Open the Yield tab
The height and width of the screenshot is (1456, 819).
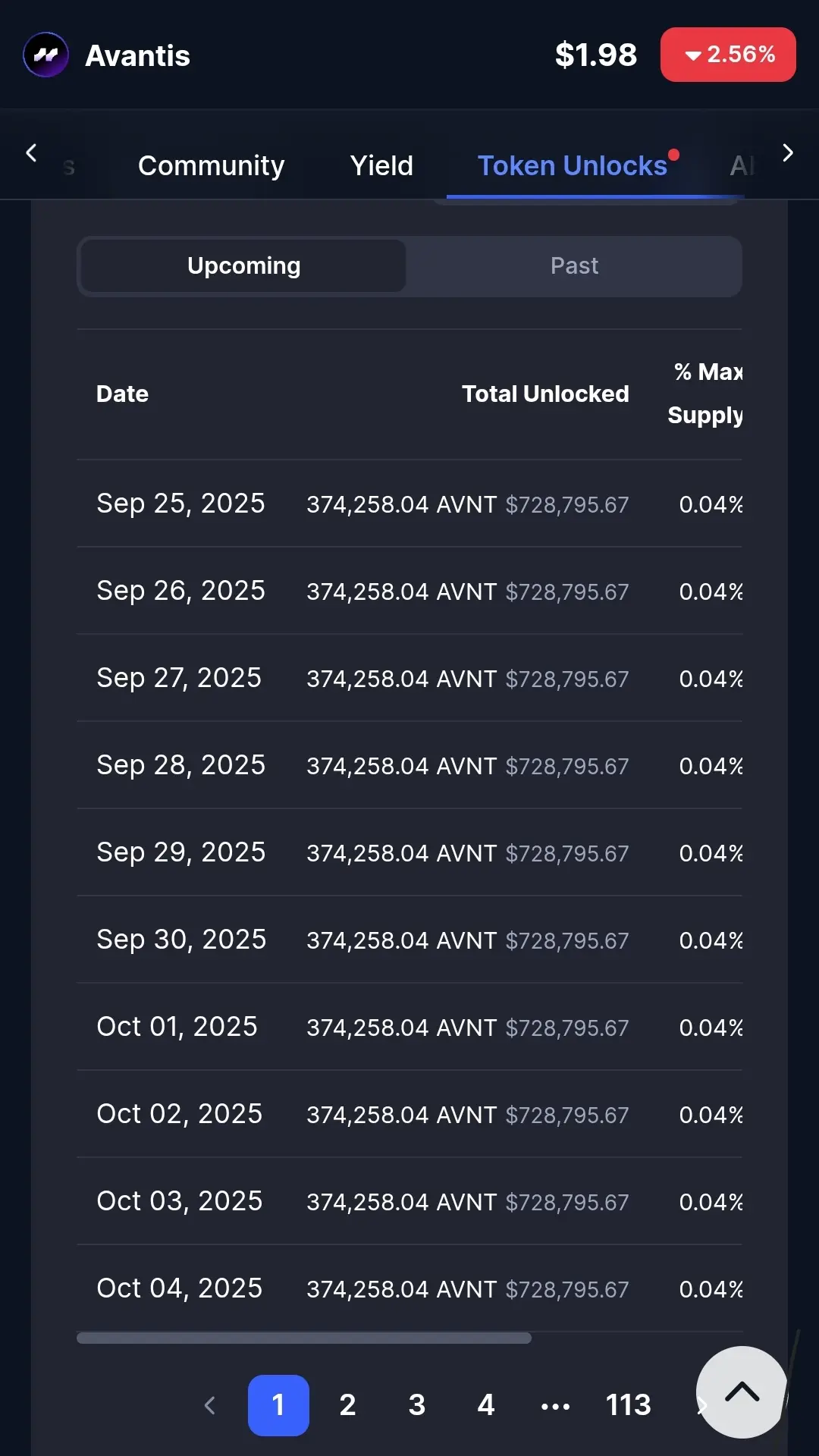tap(381, 165)
